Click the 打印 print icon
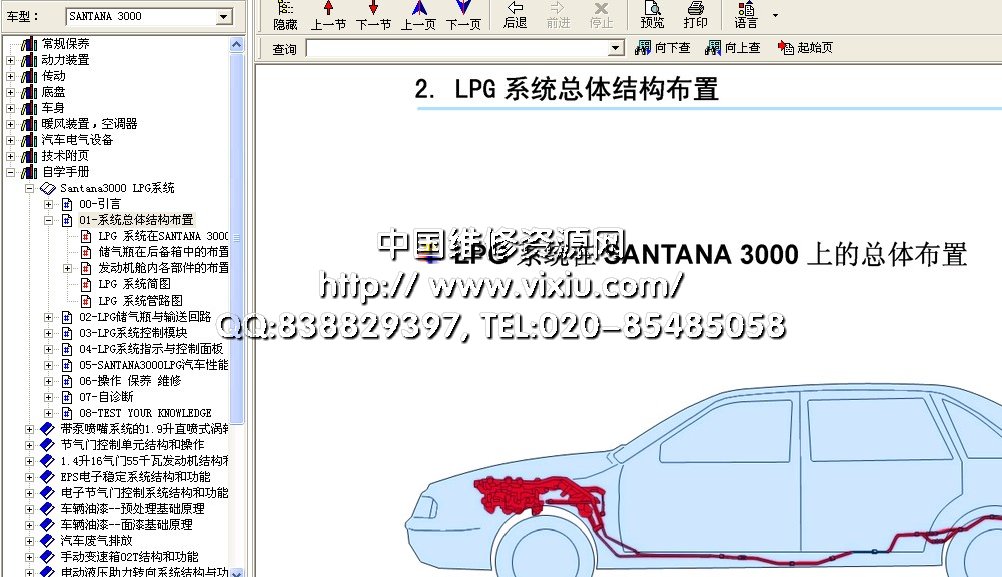The image size is (1002, 577). [695, 14]
